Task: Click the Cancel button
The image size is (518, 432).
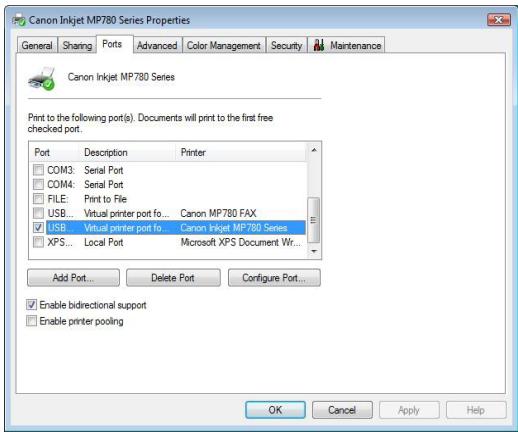Action: (x=342, y=410)
